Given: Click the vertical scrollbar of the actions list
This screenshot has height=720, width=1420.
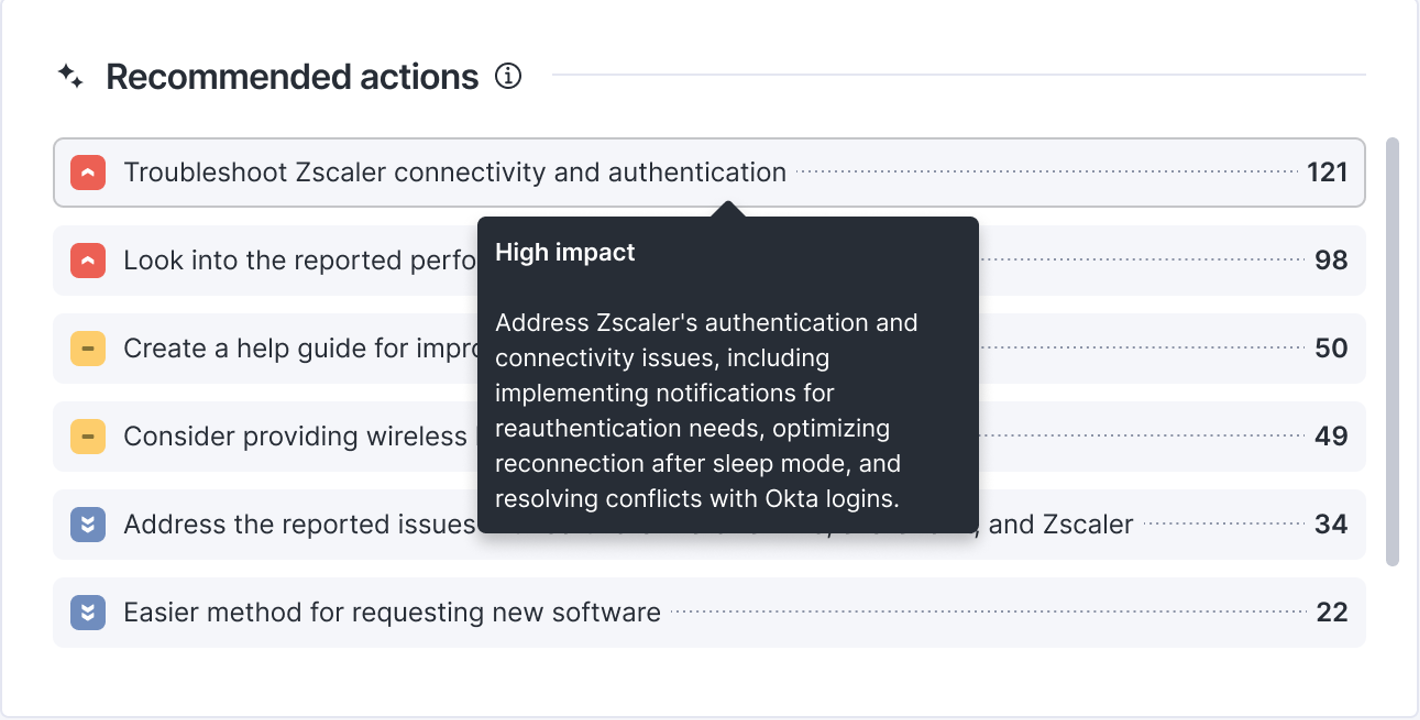Looking at the screenshot, I should 1392,352.
